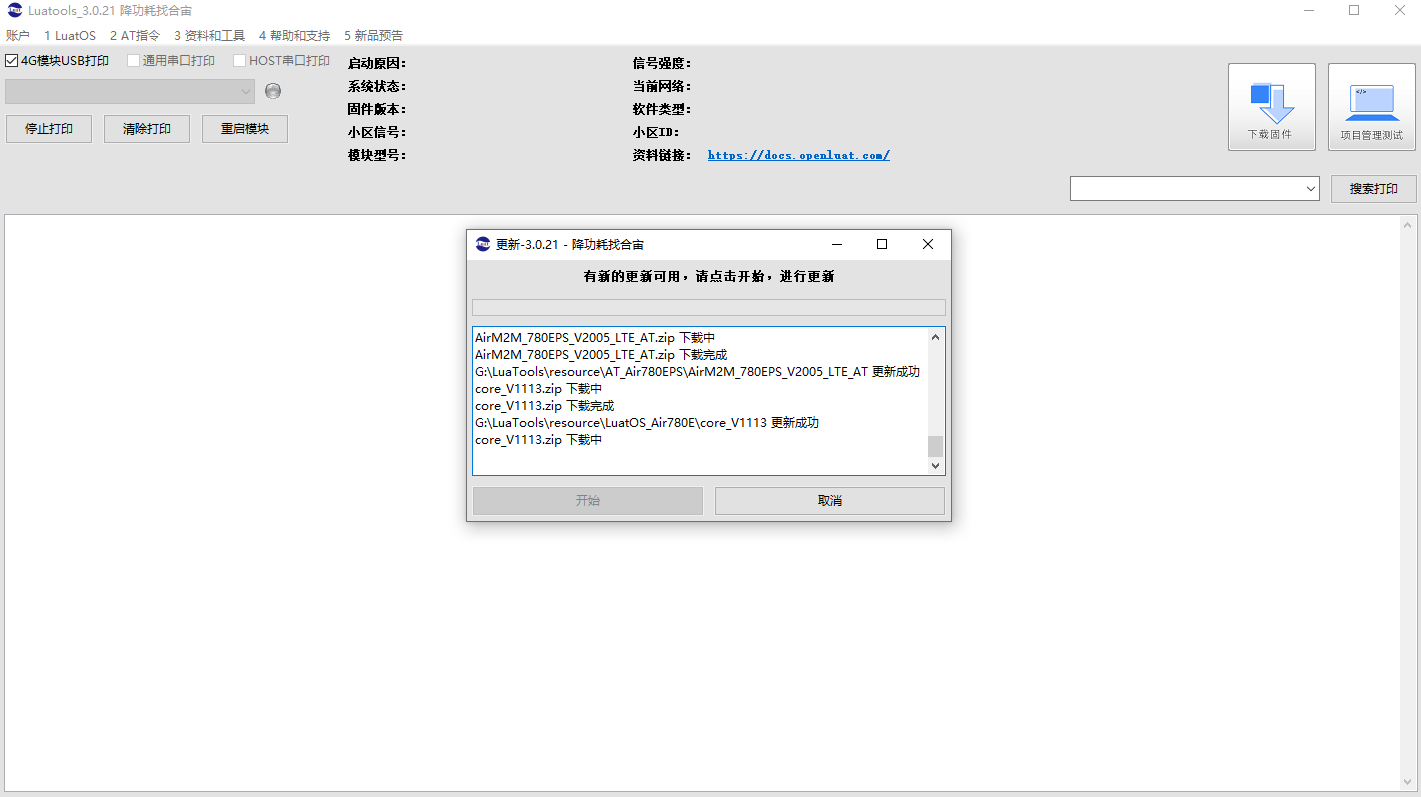Open 项目管理测试 project management icon
Viewport: 1421px width, 797px height.
[x=1371, y=106]
